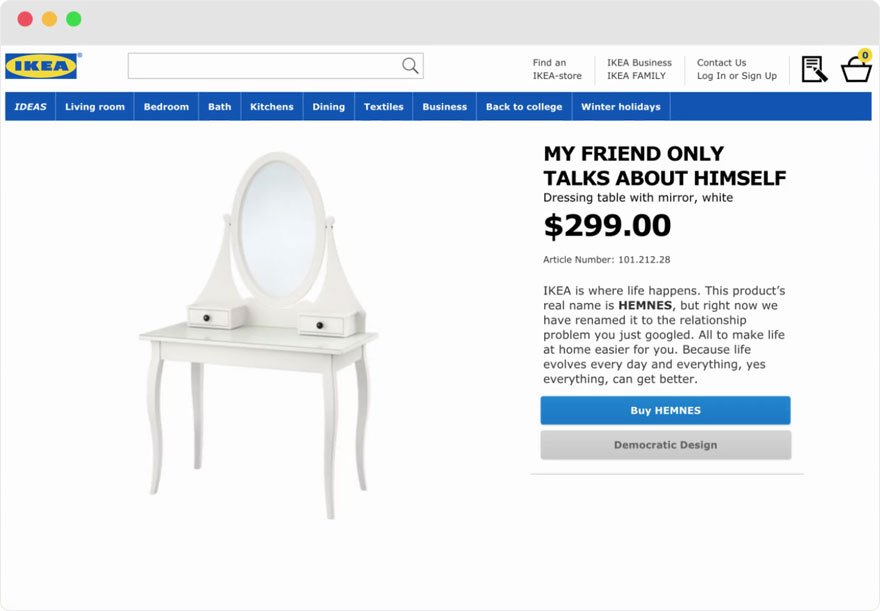Go to the Bedroom category

(166, 107)
